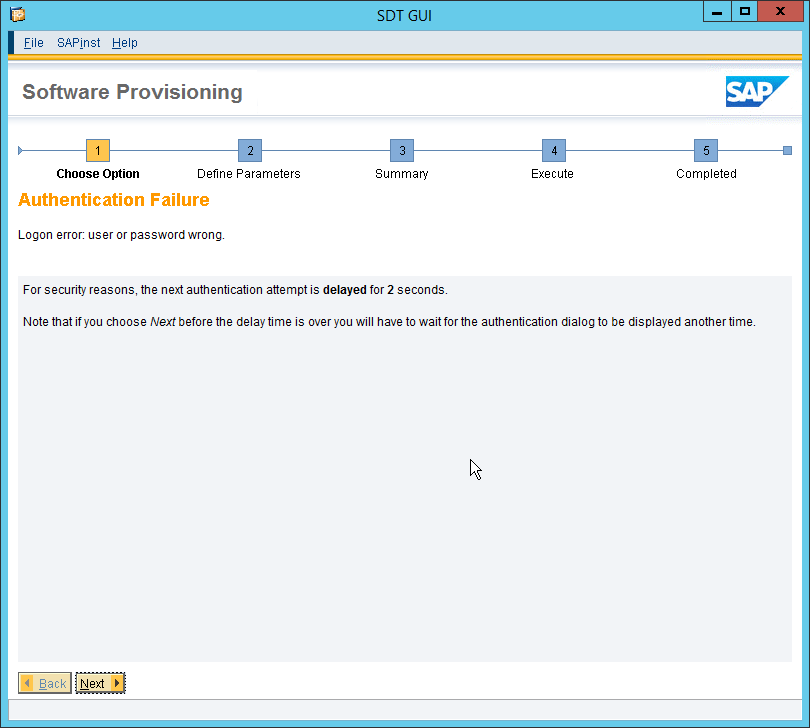This screenshot has width=810, height=728.
Task: Click the 'Choose Option' step label
Action: (98, 174)
